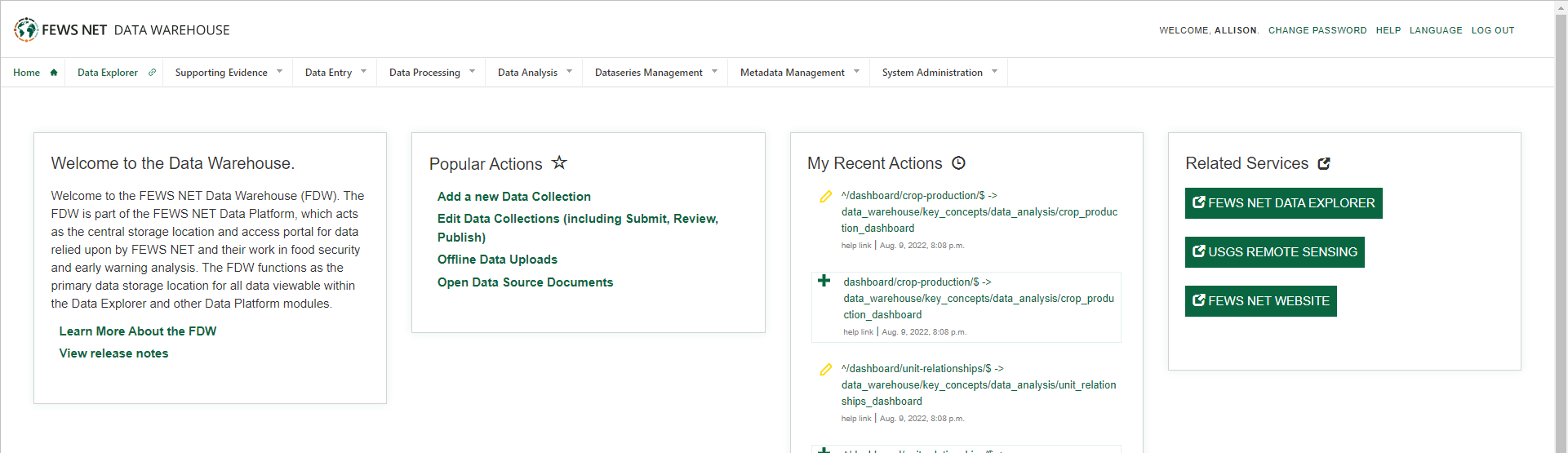This screenshot has height=453, width=1568.
Task: Click the Data Explorer link icon
Action: (152, 73)
